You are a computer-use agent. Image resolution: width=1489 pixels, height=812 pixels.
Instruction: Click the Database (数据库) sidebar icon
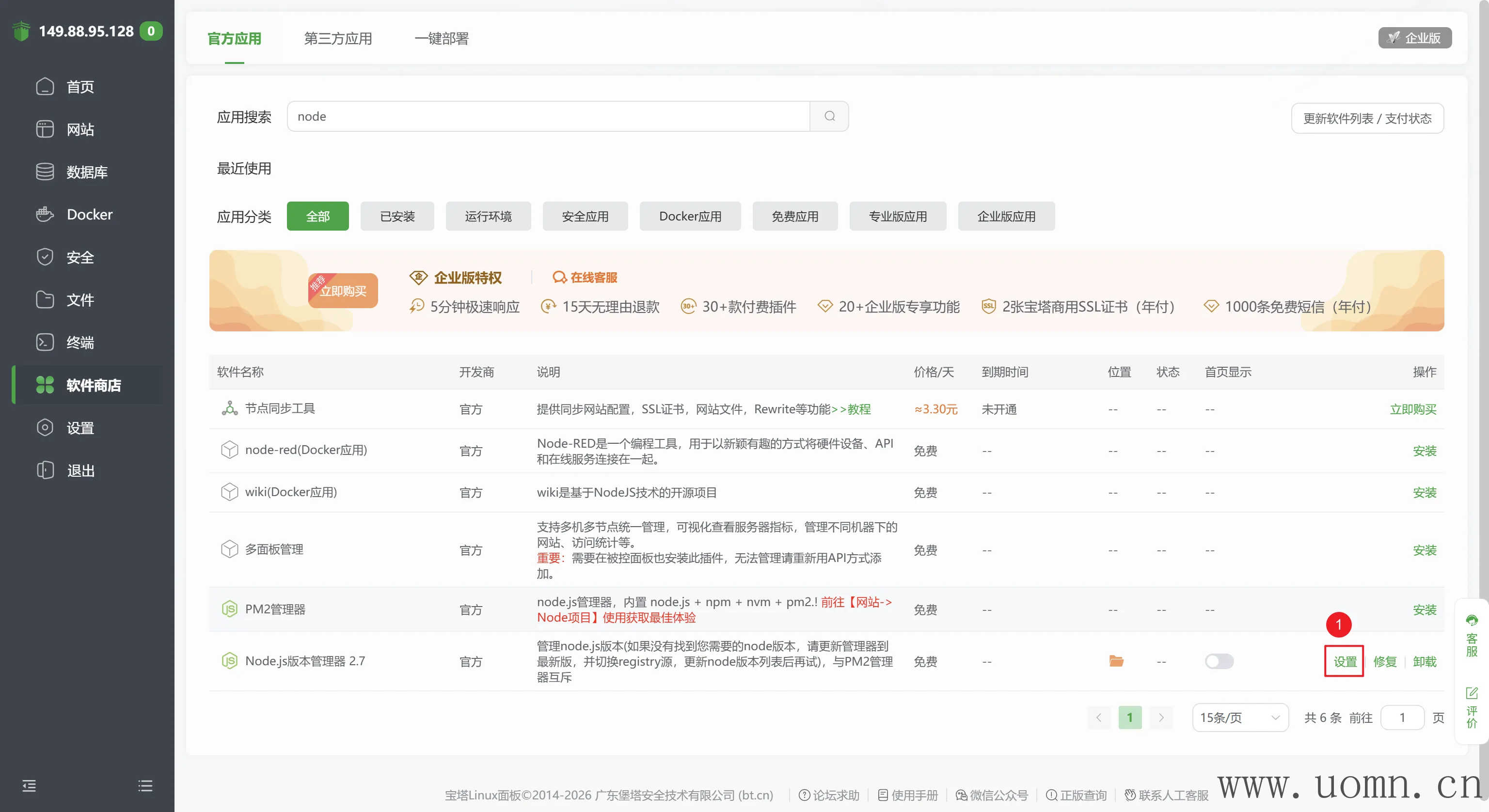click(45, 172)
